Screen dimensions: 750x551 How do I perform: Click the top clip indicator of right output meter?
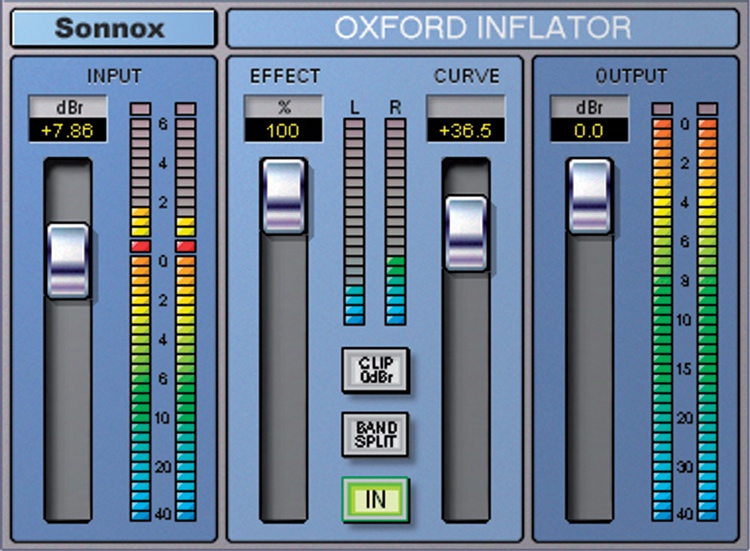click(x=707, y=109)
